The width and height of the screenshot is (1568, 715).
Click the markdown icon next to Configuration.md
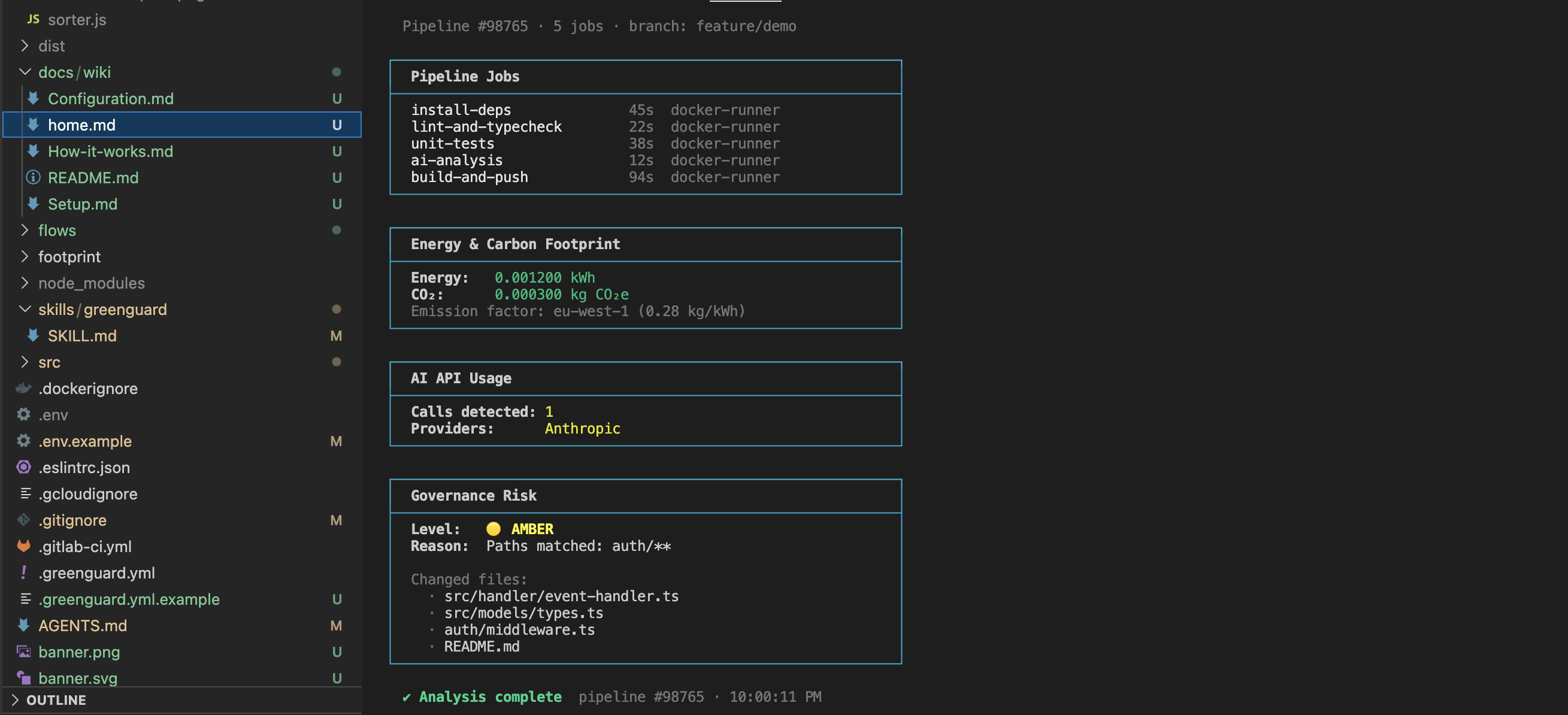pyautogui.click(x=34, y=98)
